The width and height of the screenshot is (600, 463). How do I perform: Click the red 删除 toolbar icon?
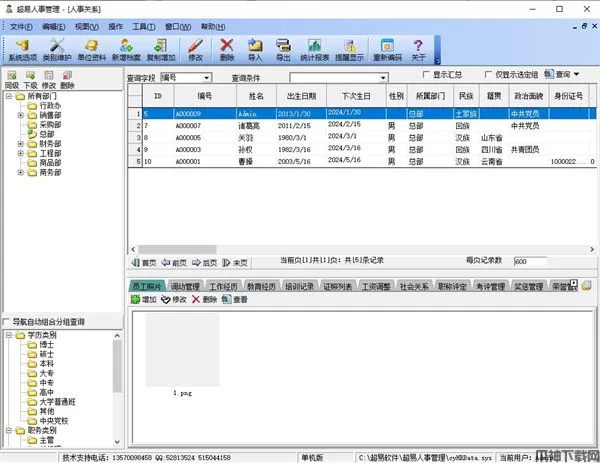tap(227, 50)
